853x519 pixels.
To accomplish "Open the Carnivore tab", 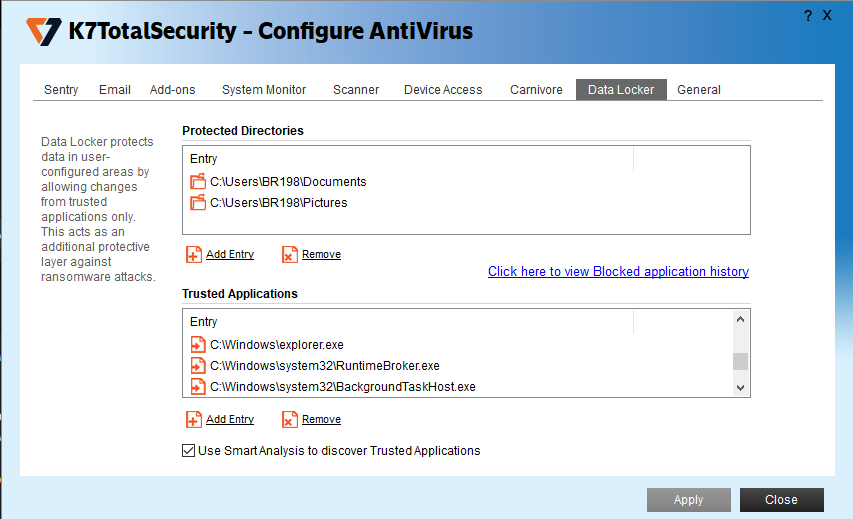I will click(x=536, y=90).
